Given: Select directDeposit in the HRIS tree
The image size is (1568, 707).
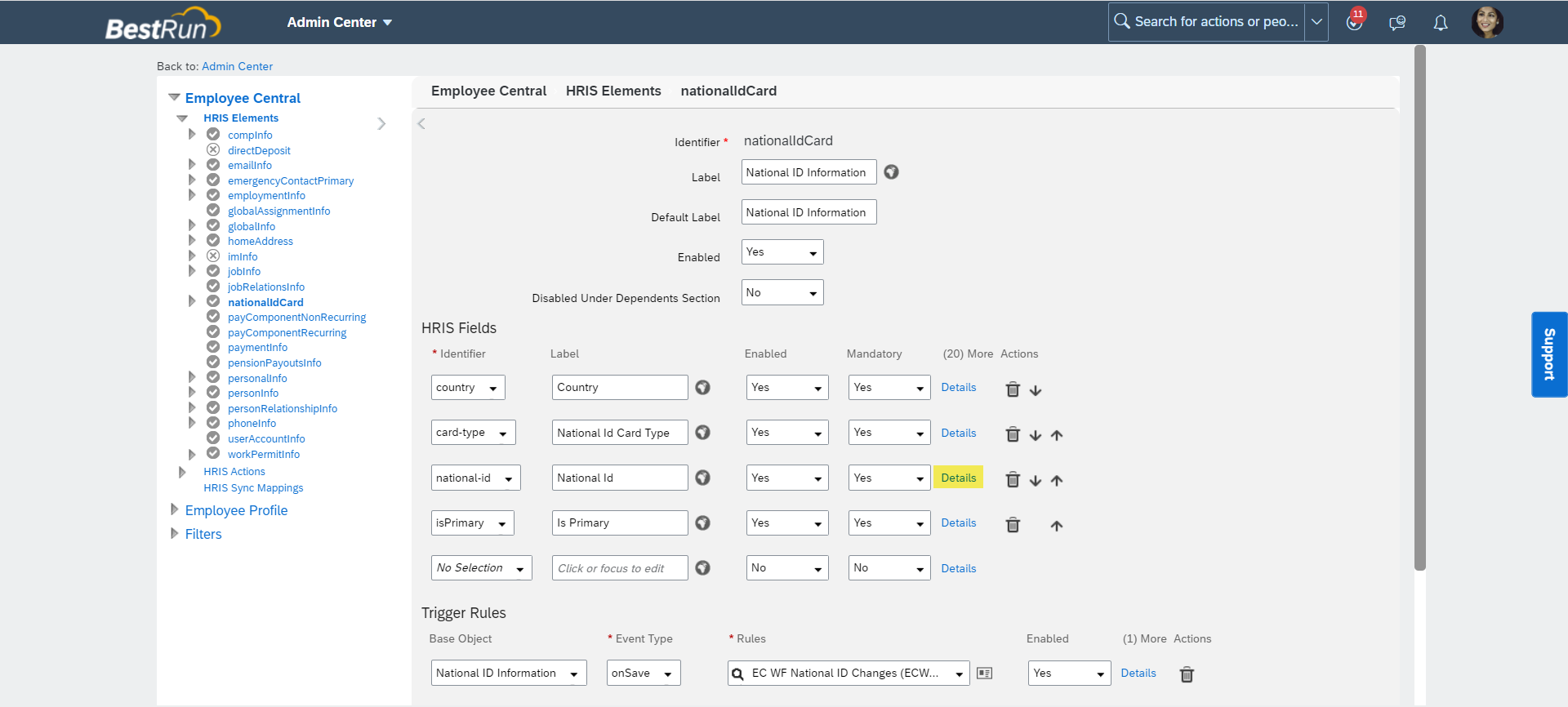Looking at the screenshot, I should coord(259,150).
